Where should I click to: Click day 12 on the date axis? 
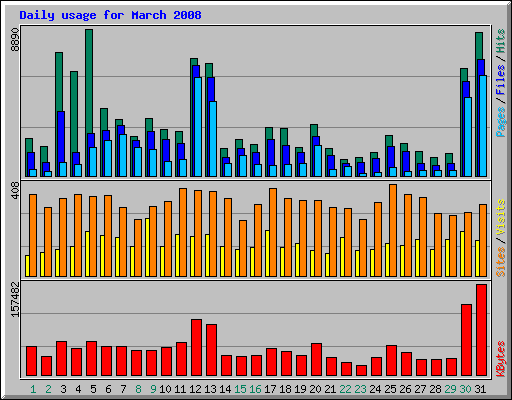(195, 389)
